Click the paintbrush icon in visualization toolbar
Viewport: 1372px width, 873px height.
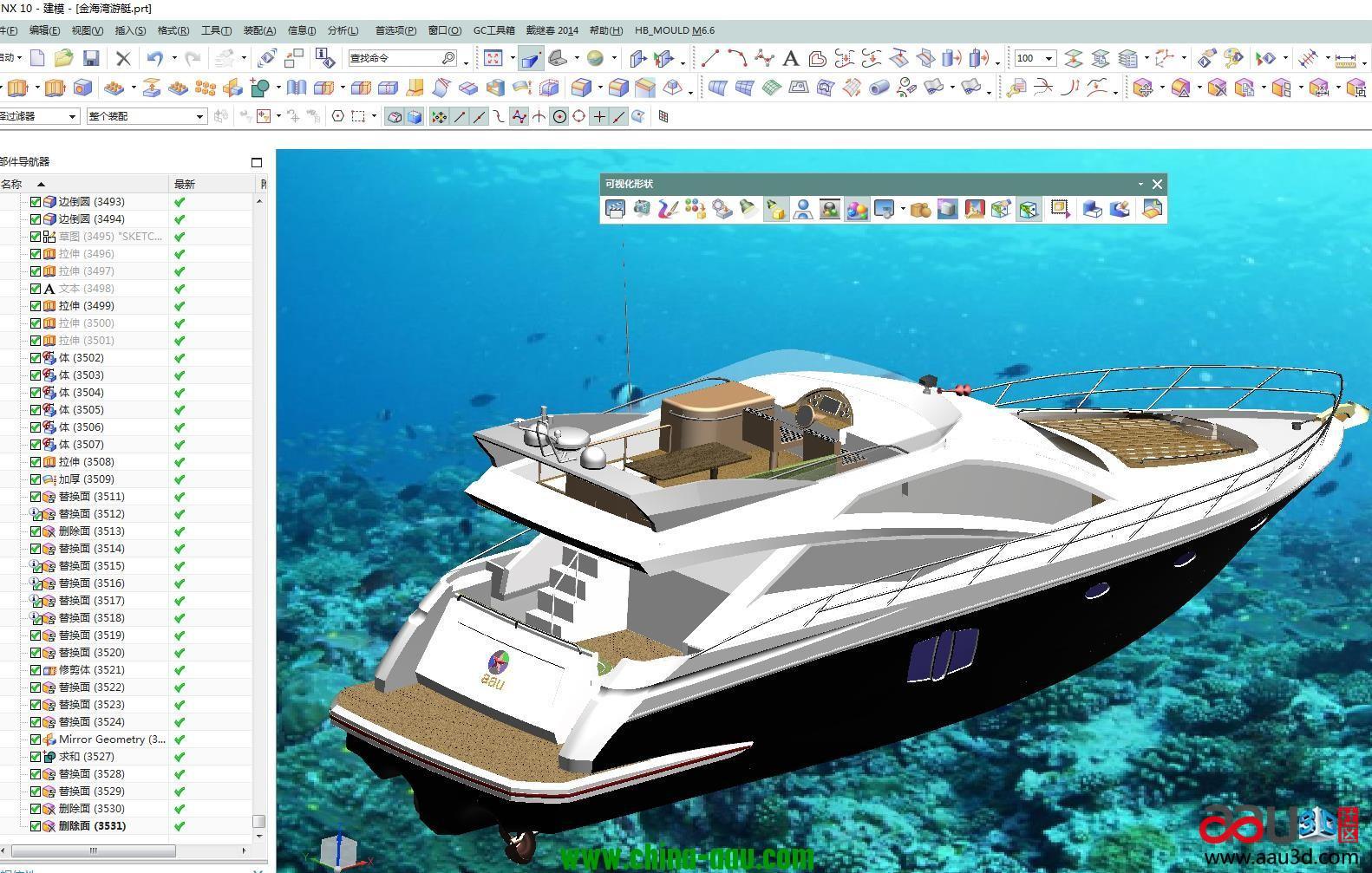(668, 209)
